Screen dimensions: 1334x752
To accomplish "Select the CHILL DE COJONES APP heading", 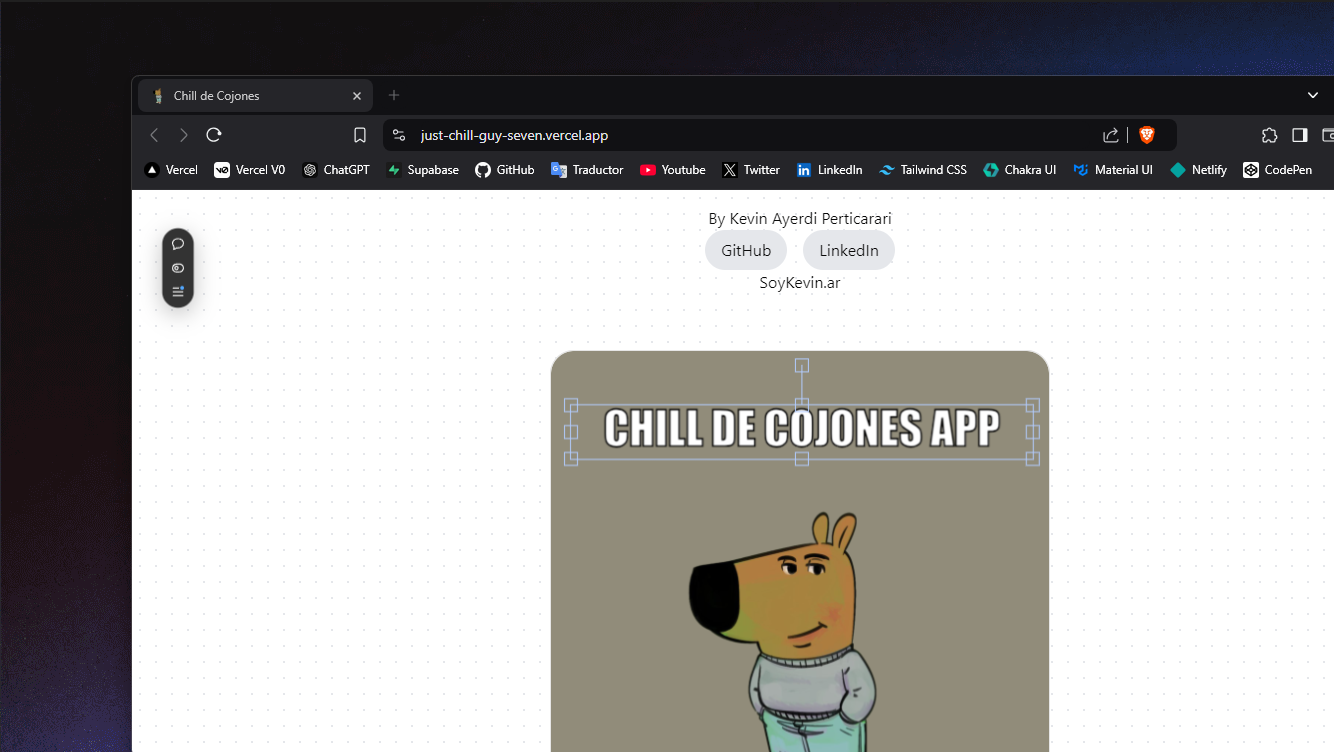I will pyautogui.click(x=799, y=429).
